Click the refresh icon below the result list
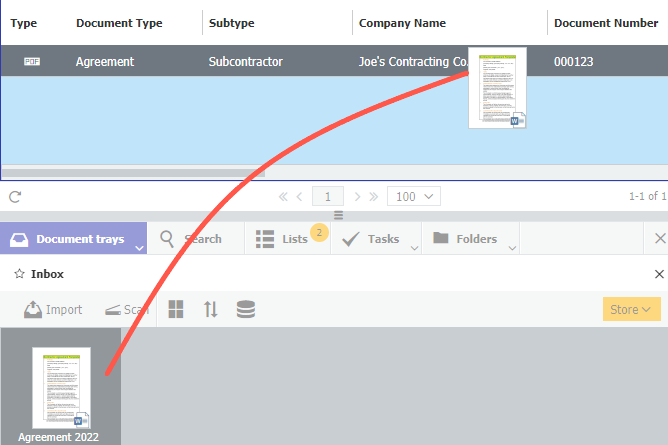The width and height of the screenshot is (668, 445). coord(15,197)
